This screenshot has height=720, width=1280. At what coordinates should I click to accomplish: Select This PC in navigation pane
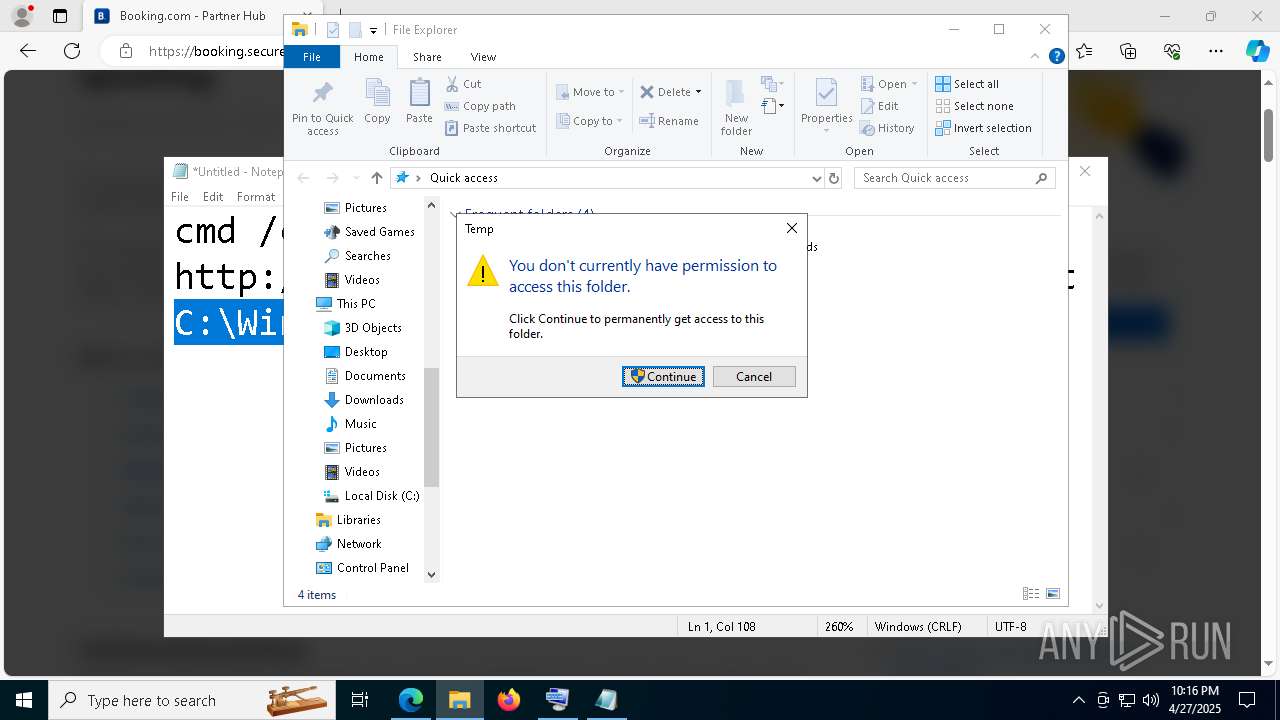click(x=346, y=304)
